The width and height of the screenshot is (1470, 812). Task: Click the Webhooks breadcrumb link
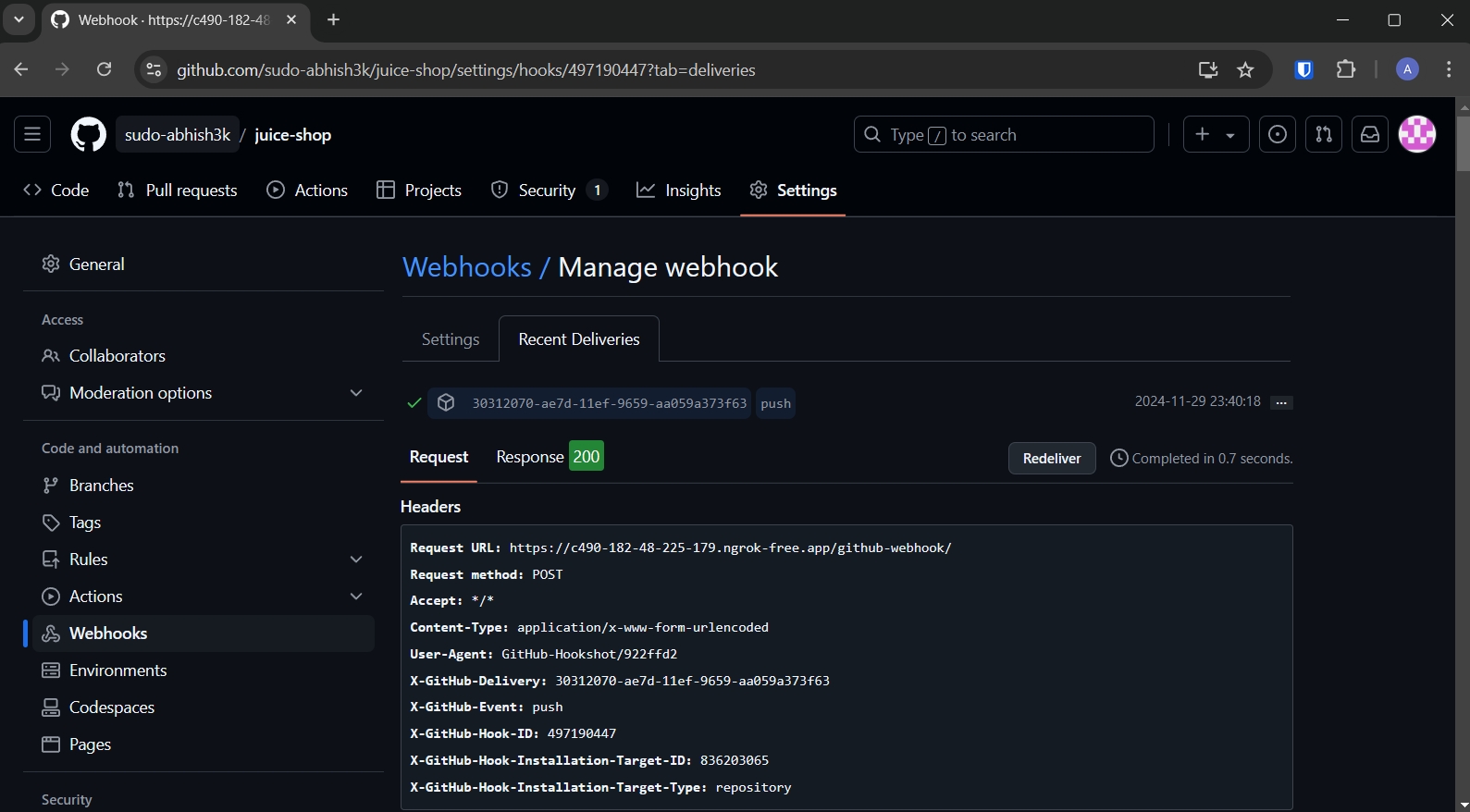point(467,267)
